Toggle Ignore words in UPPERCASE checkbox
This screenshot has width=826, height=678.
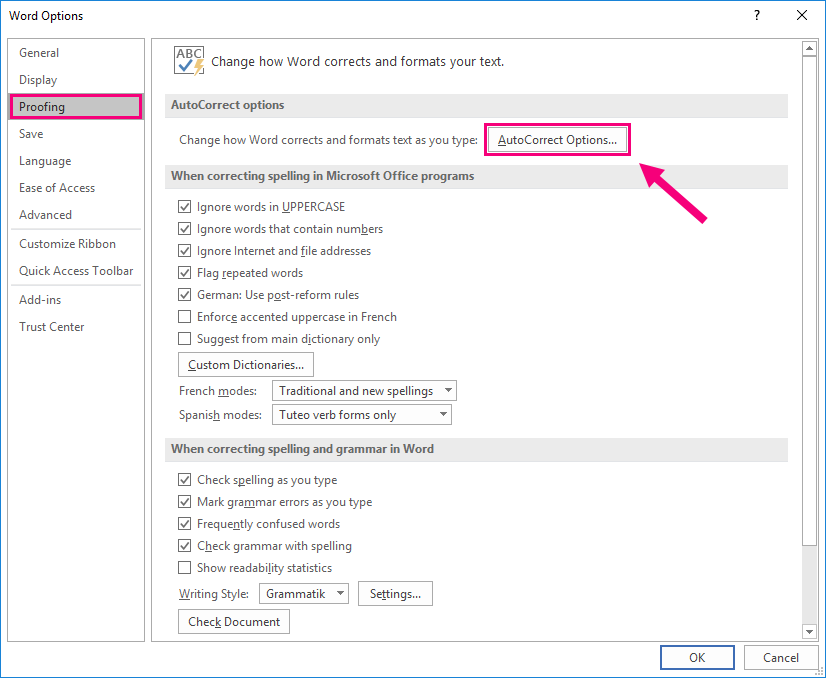point(184,207)
